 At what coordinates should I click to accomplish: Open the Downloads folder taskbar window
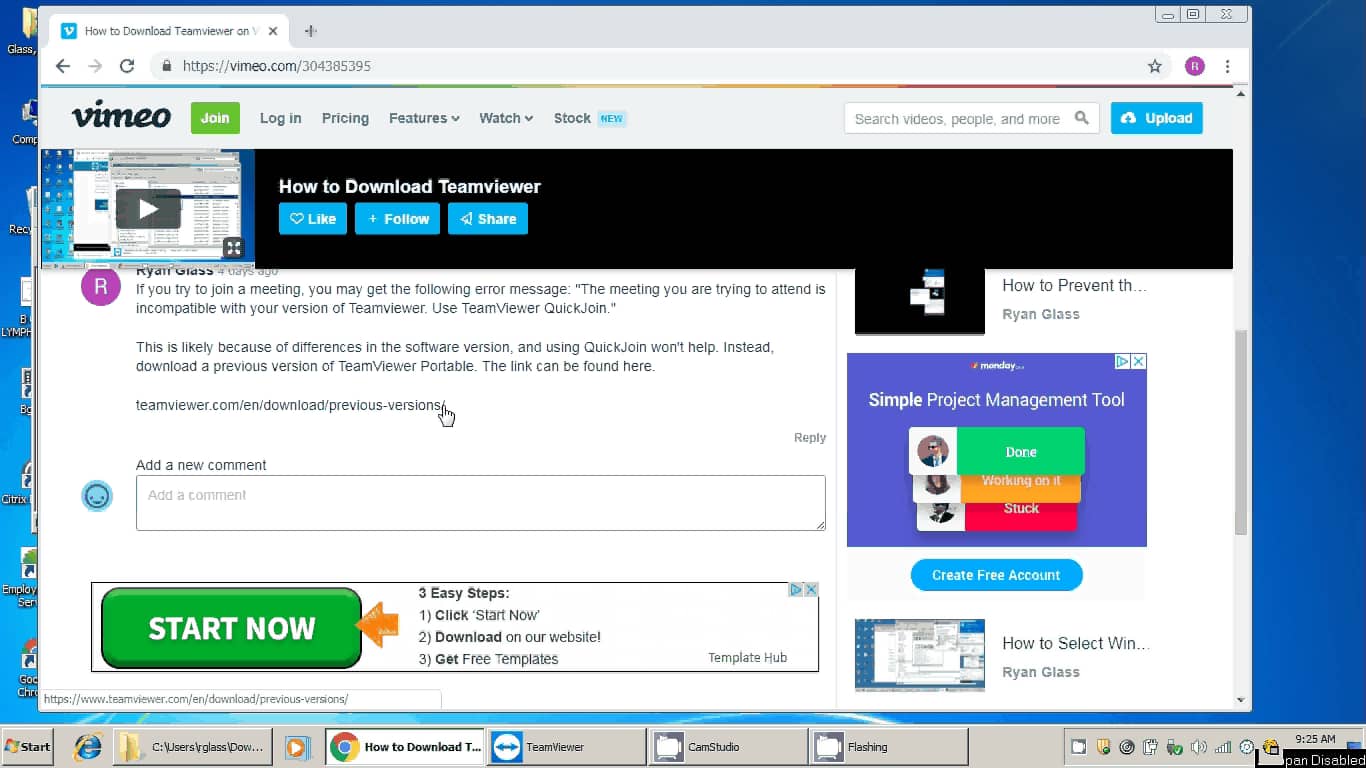193,747
